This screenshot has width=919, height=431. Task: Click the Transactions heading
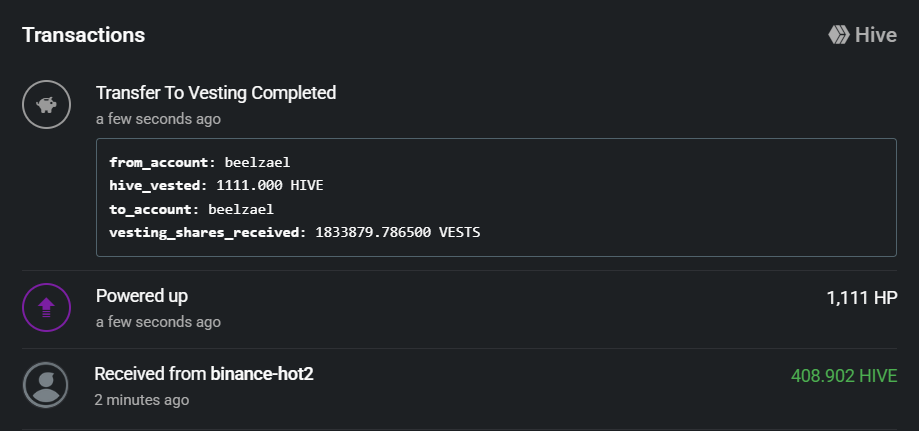point(83,35)
